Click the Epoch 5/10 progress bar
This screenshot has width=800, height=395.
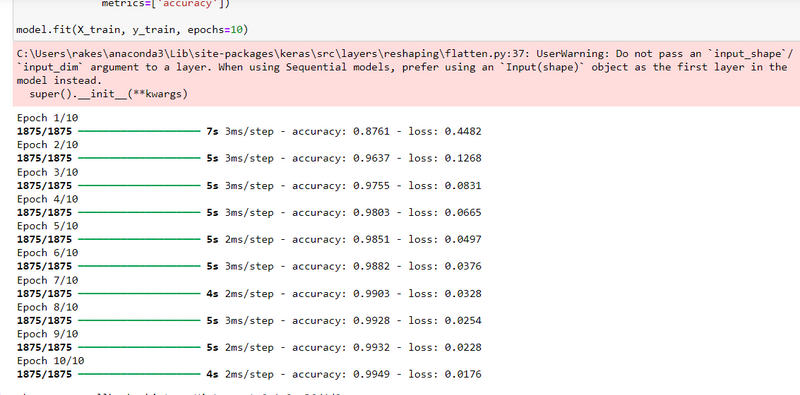point(139,239)
